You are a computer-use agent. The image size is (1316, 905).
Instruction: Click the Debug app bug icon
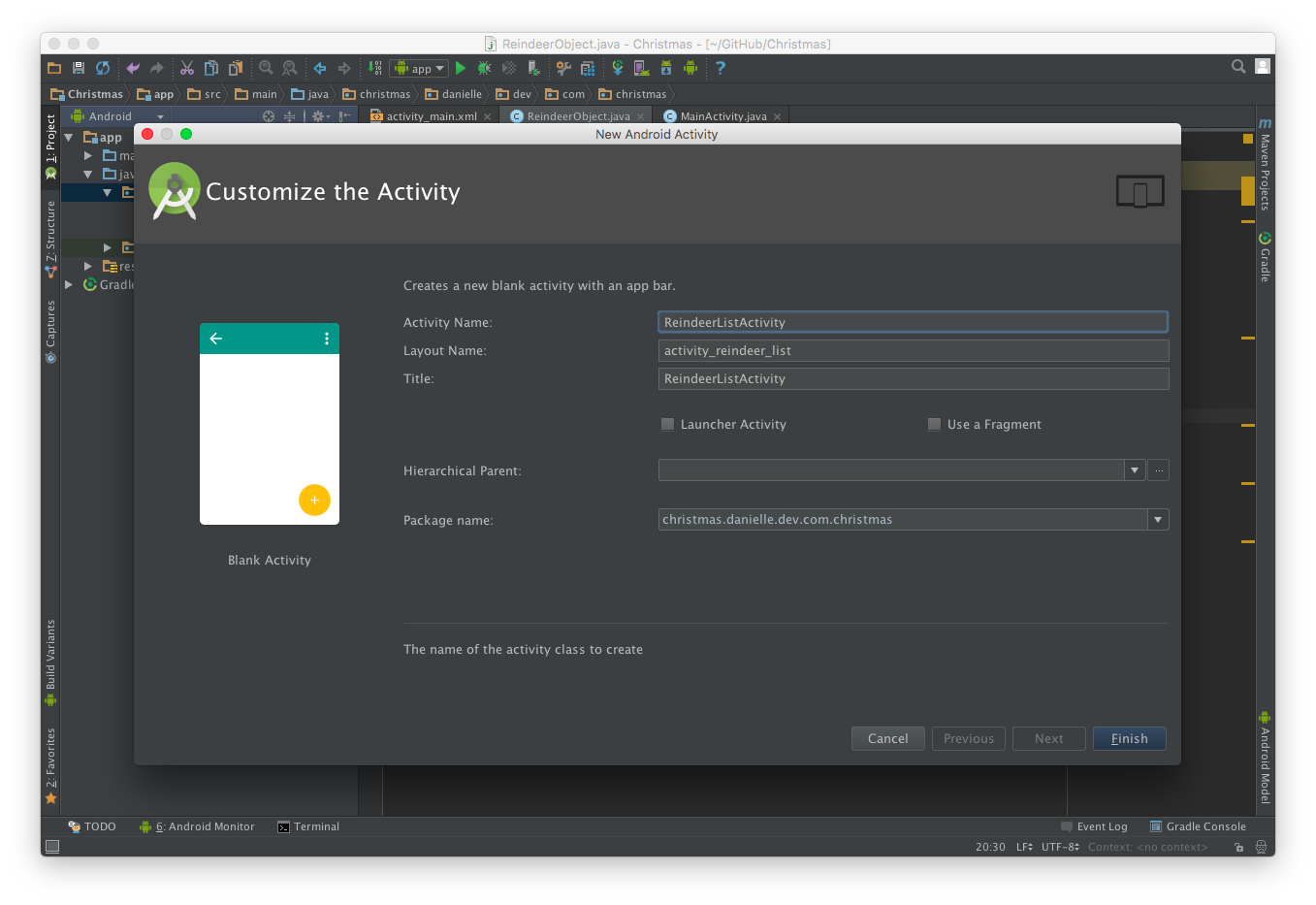click(x=484, y=68)
